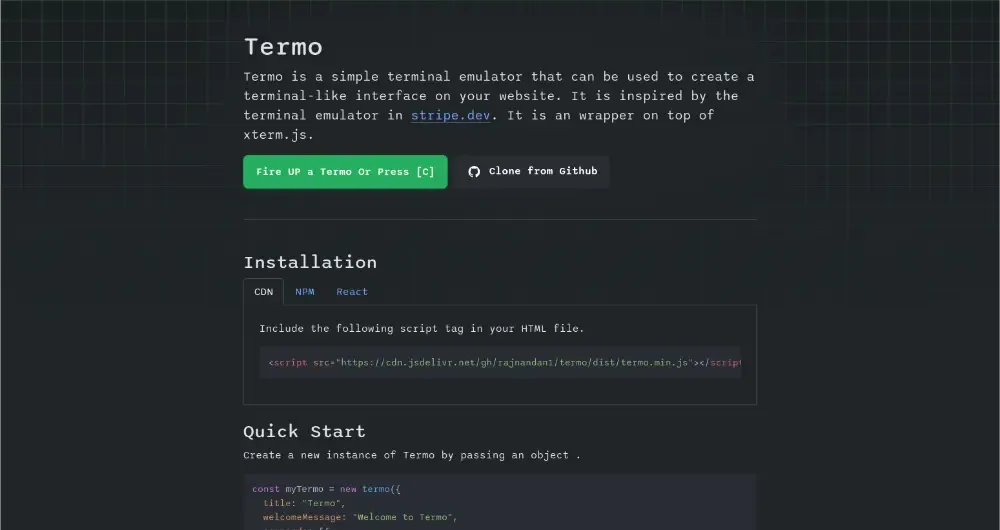
Task: Click the 'const myTermo = new termo' code line
Action: coord(326,489)
